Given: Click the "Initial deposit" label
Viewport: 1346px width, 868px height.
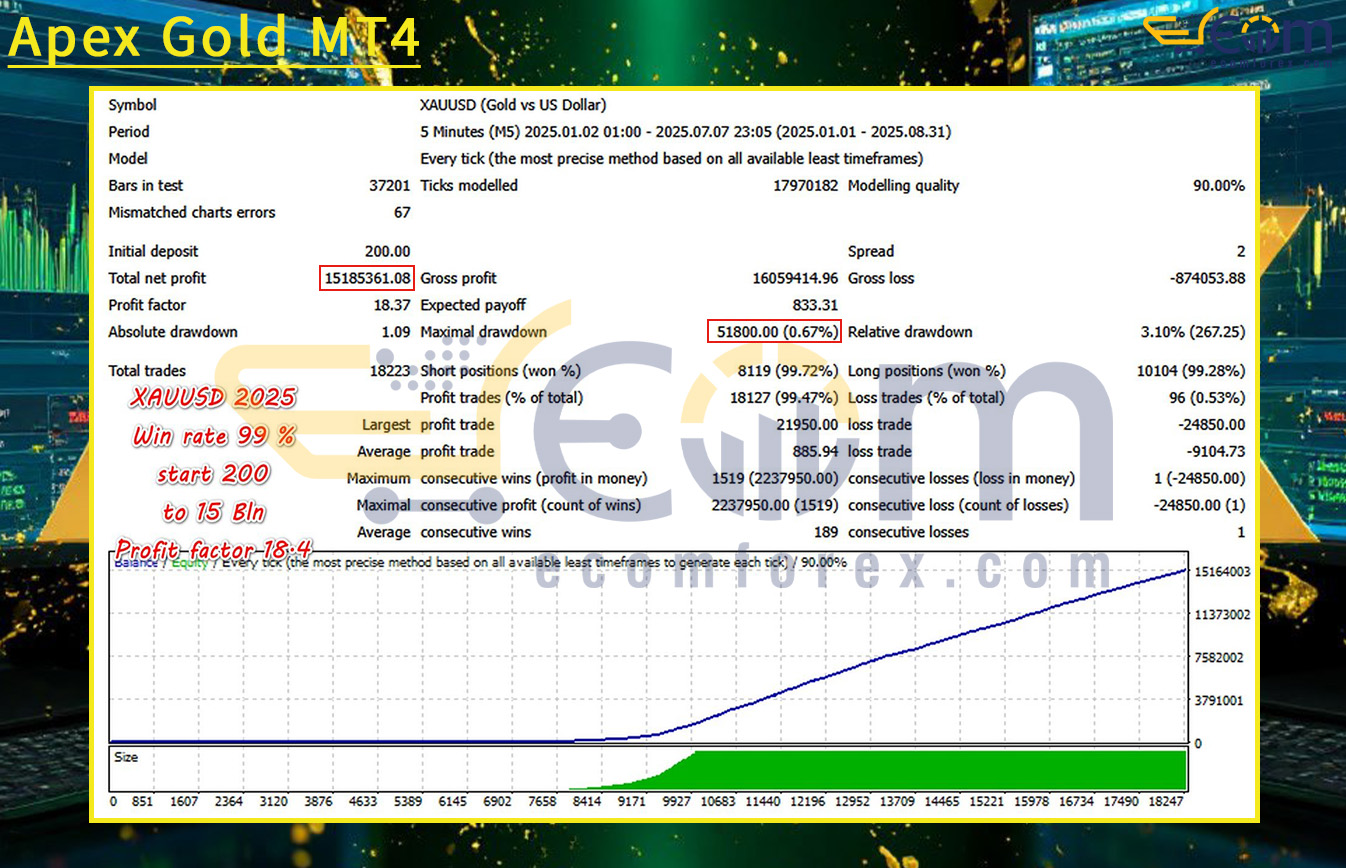Looking at the screenshot, I should click(153, 252).
